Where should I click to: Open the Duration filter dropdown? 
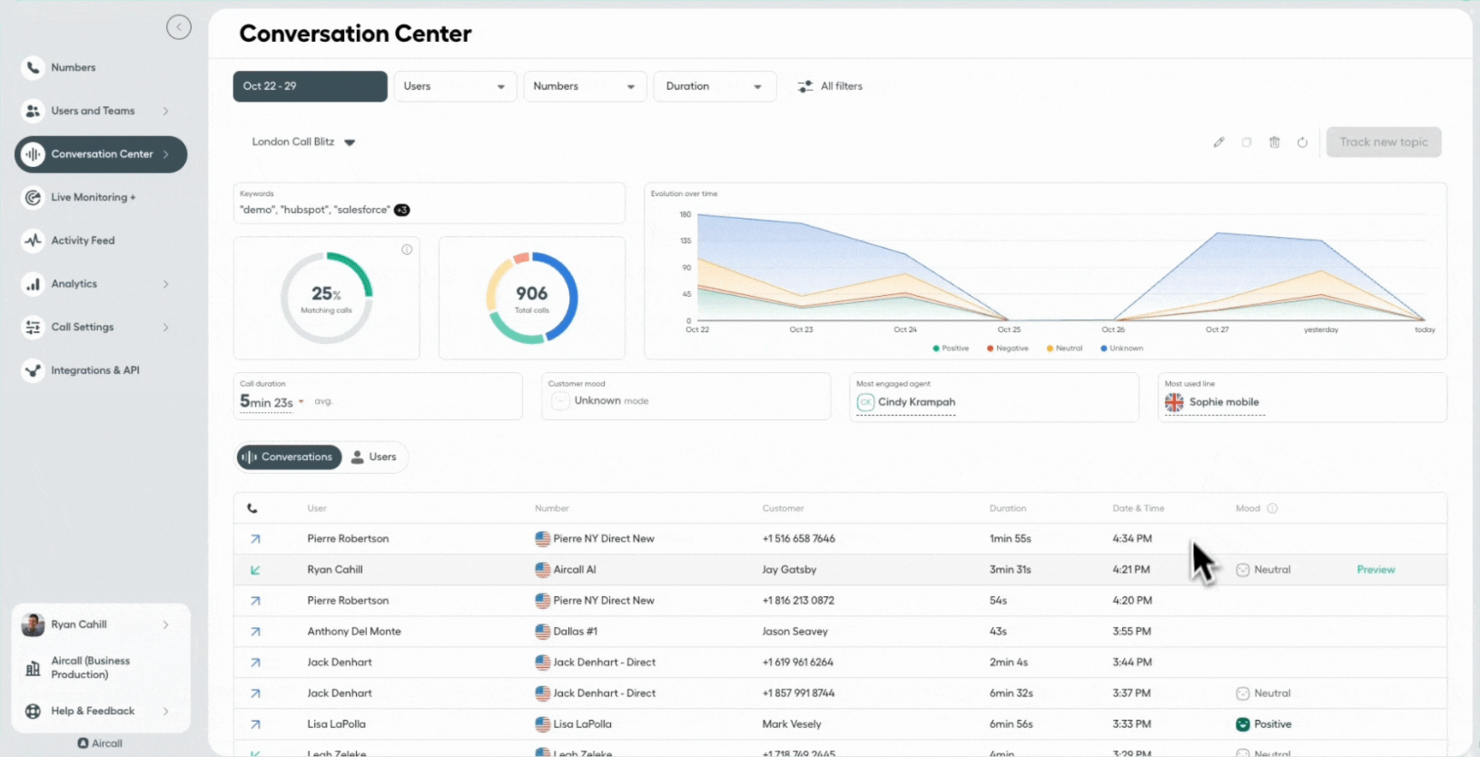(713, 86)
